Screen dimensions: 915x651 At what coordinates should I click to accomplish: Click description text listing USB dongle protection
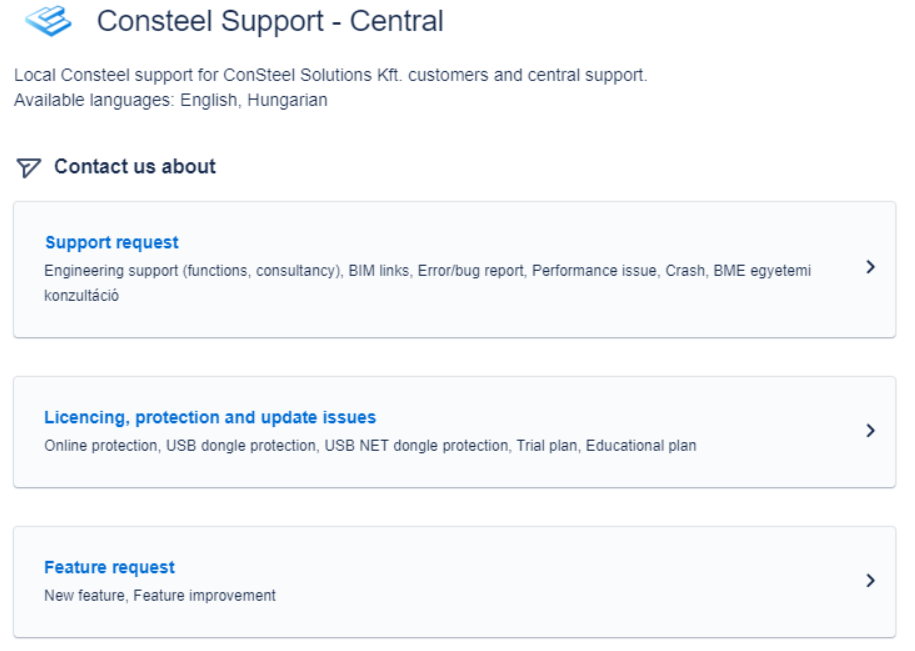tap(371, 446)
